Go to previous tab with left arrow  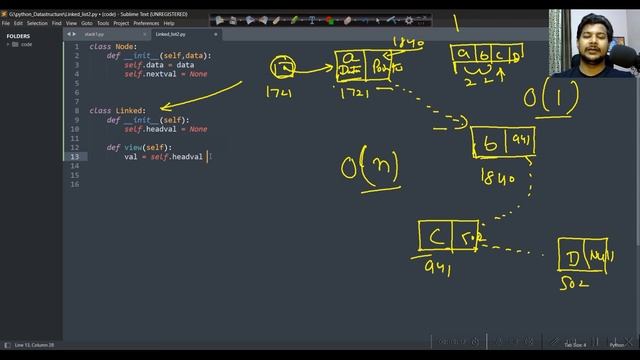click(x=69, y=34)
